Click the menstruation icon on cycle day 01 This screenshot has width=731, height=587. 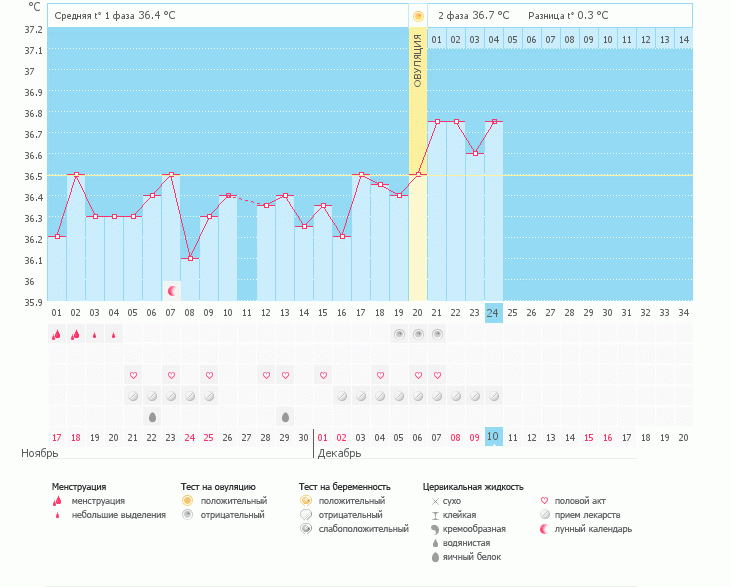pyautogui.click(x=57, y=335)
